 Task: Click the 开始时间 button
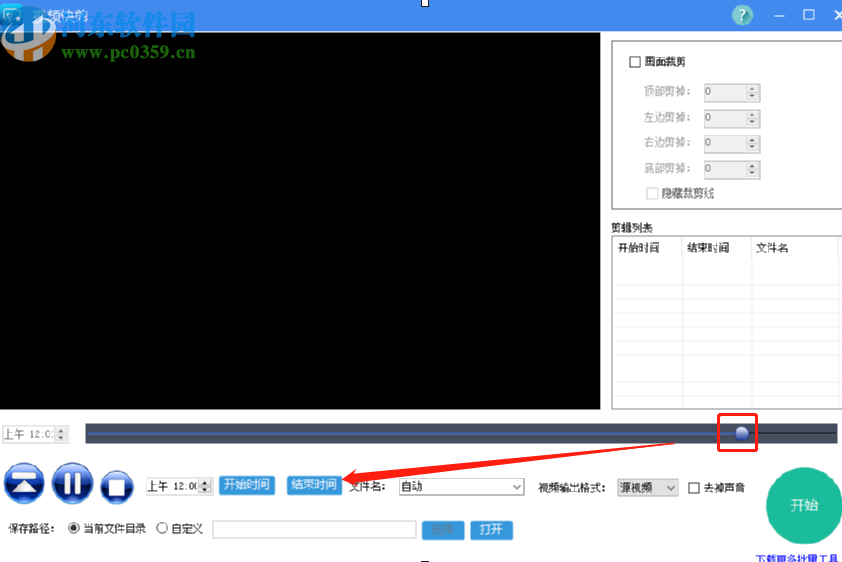point(246,485)
